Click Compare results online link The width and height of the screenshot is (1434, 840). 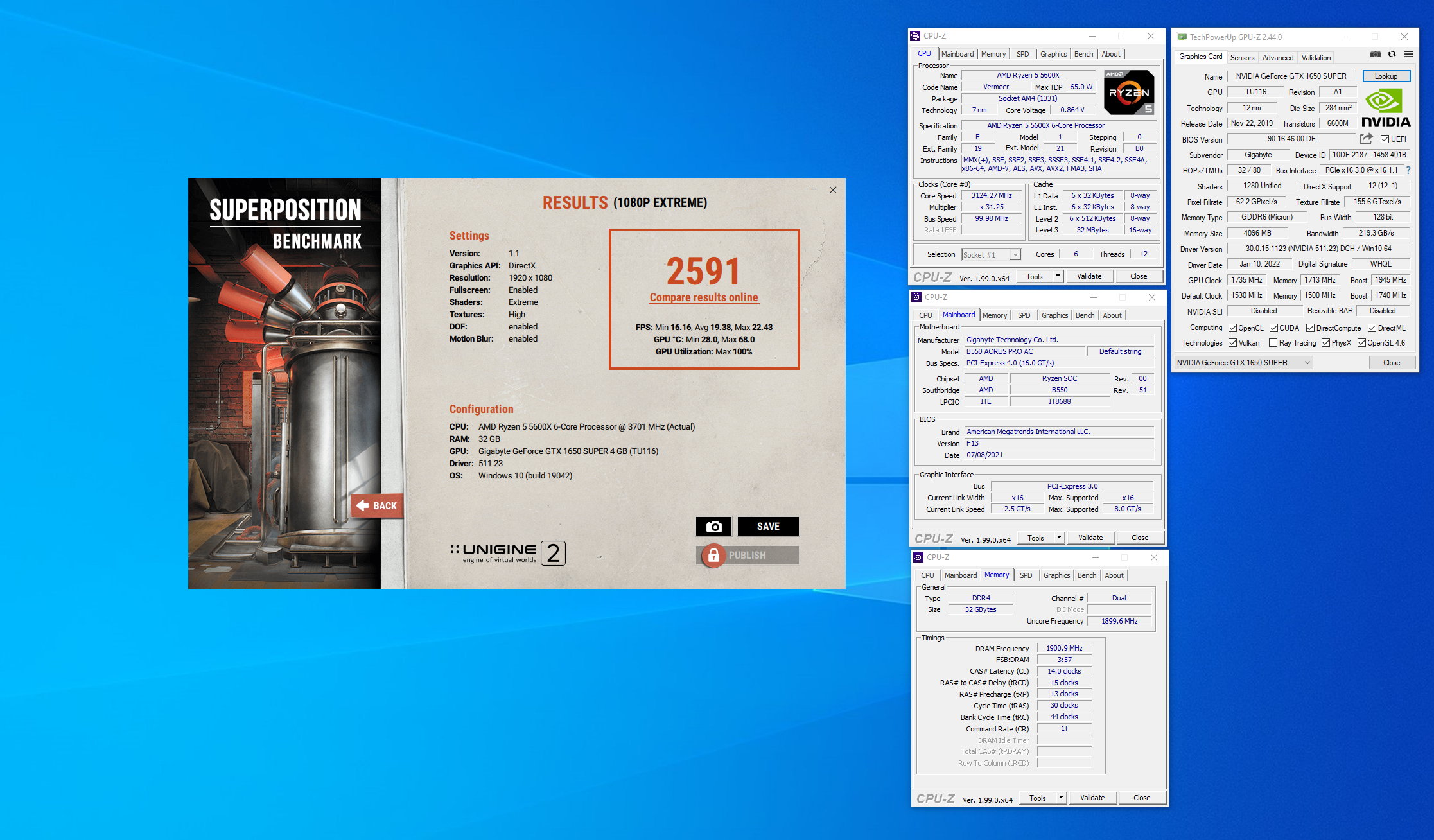pyautogui.click(x=704, y=297)
